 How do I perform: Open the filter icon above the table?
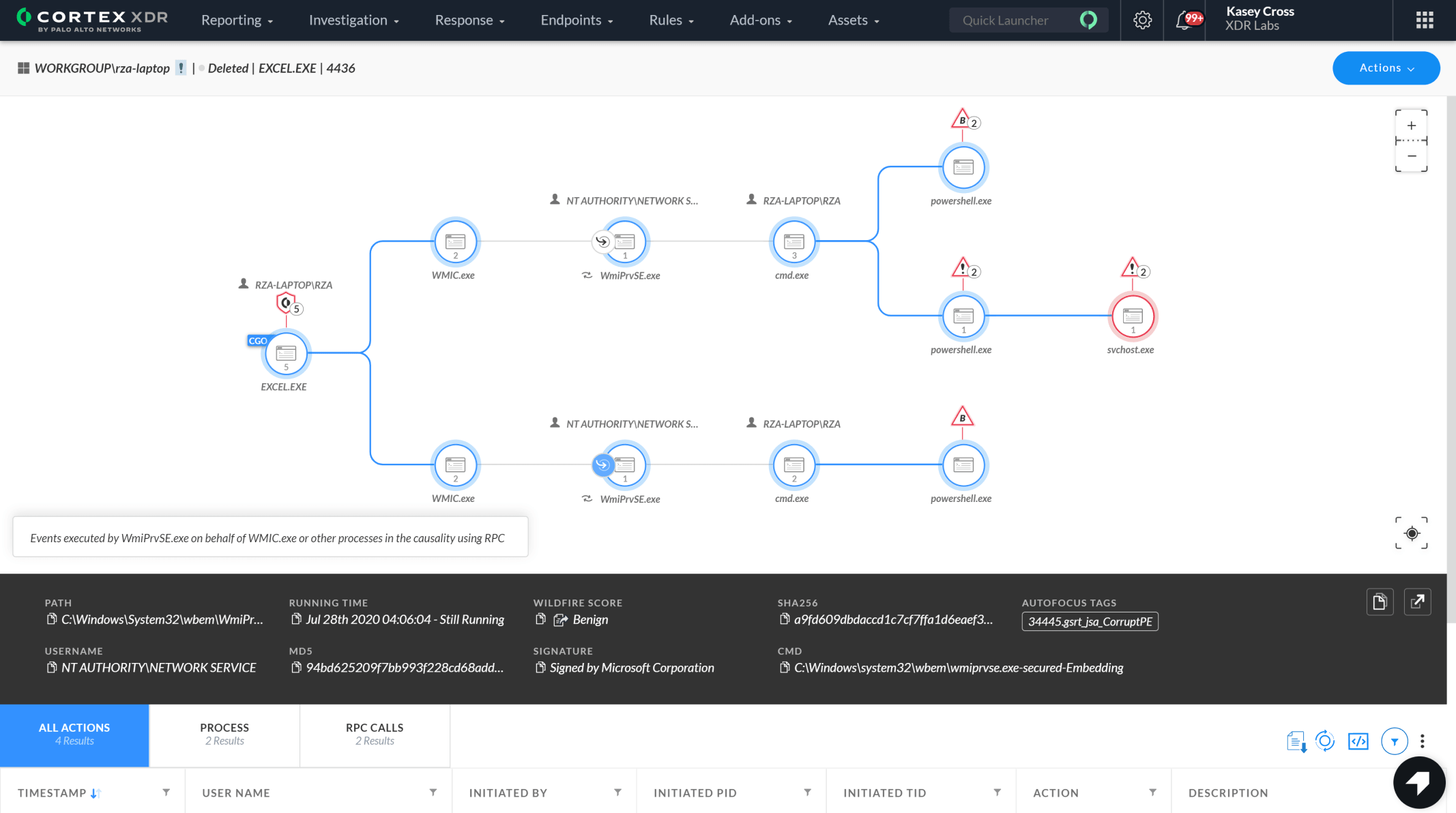[x=1395, y=741]
